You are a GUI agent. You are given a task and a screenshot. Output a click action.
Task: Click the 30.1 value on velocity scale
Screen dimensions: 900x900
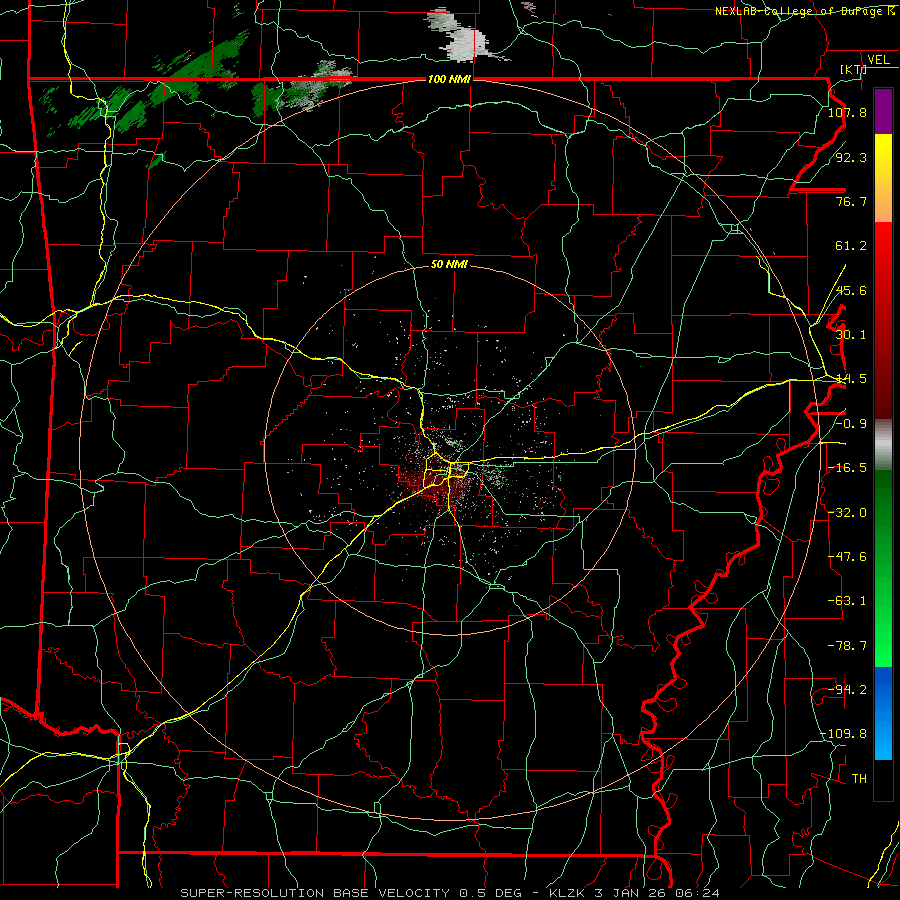[x=851, y=335]
